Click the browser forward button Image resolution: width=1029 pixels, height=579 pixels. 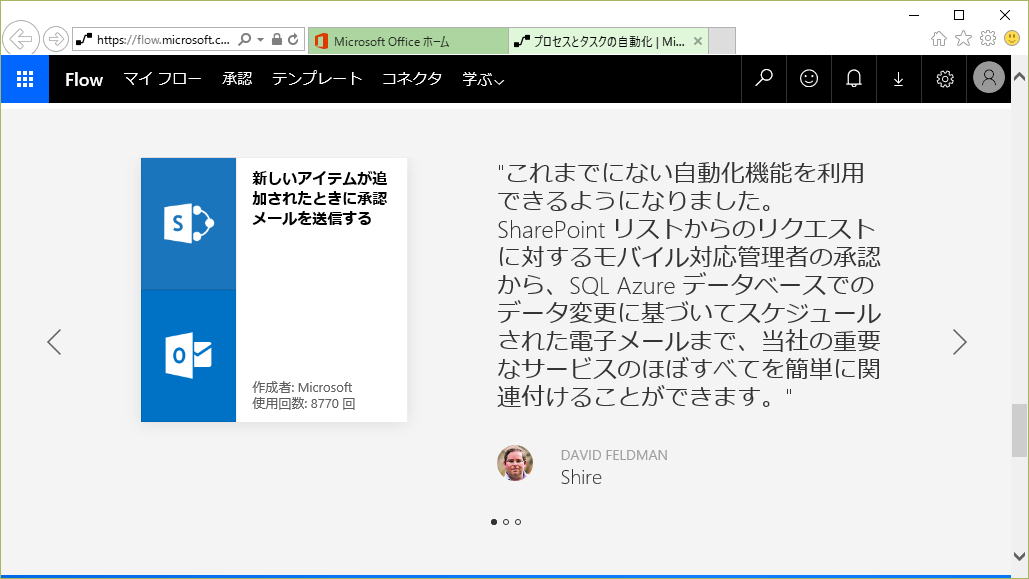56,39
